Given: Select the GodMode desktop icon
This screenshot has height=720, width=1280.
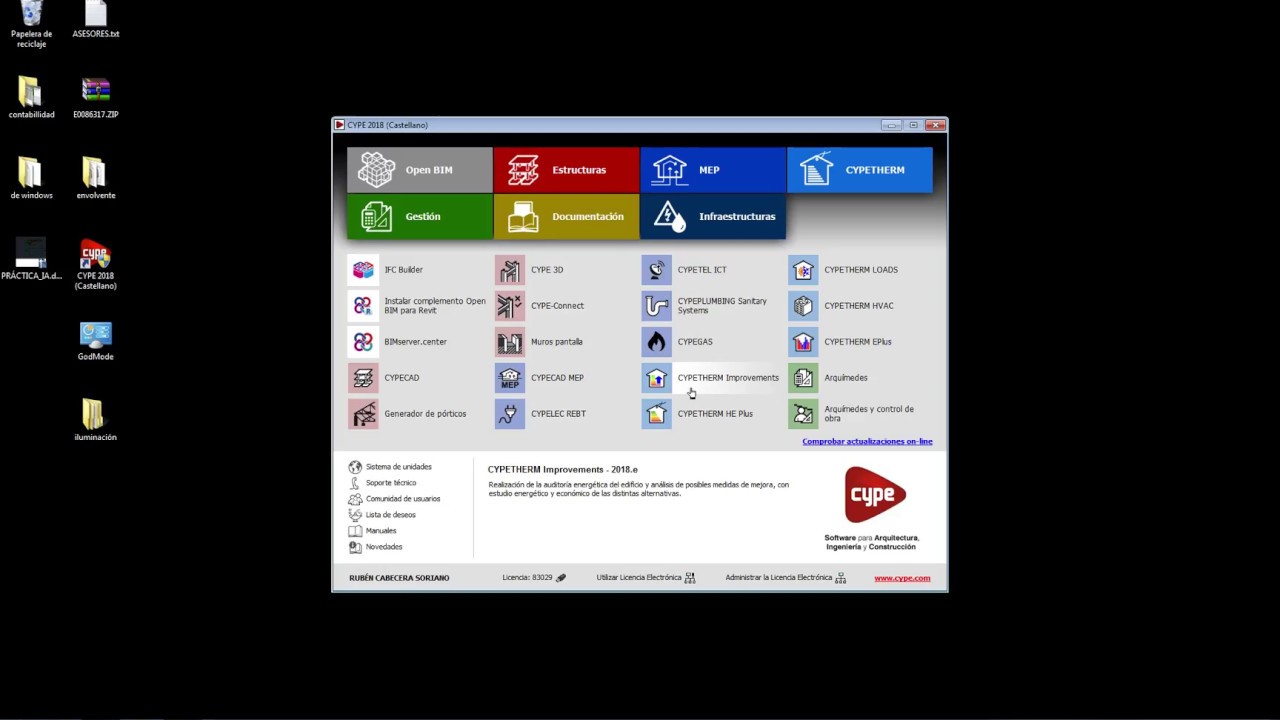Looking at the screenshot, I should pos(95,341).
